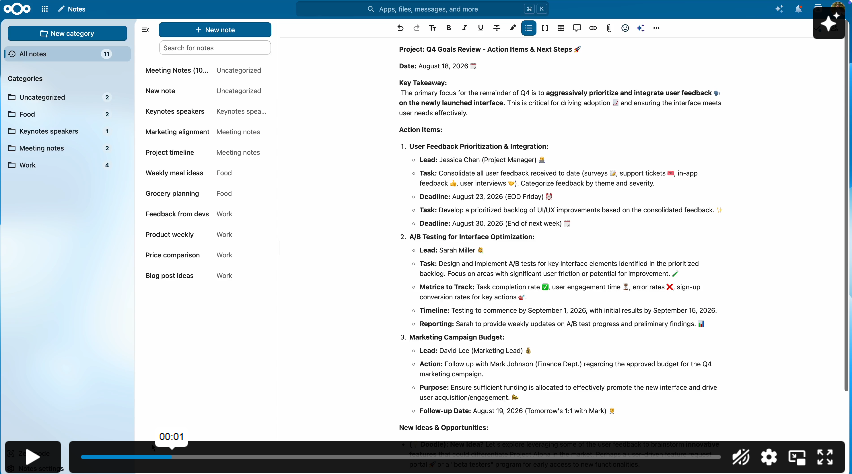Redo the last undone edit
This screenshot has height=474, width=852.
416,28
